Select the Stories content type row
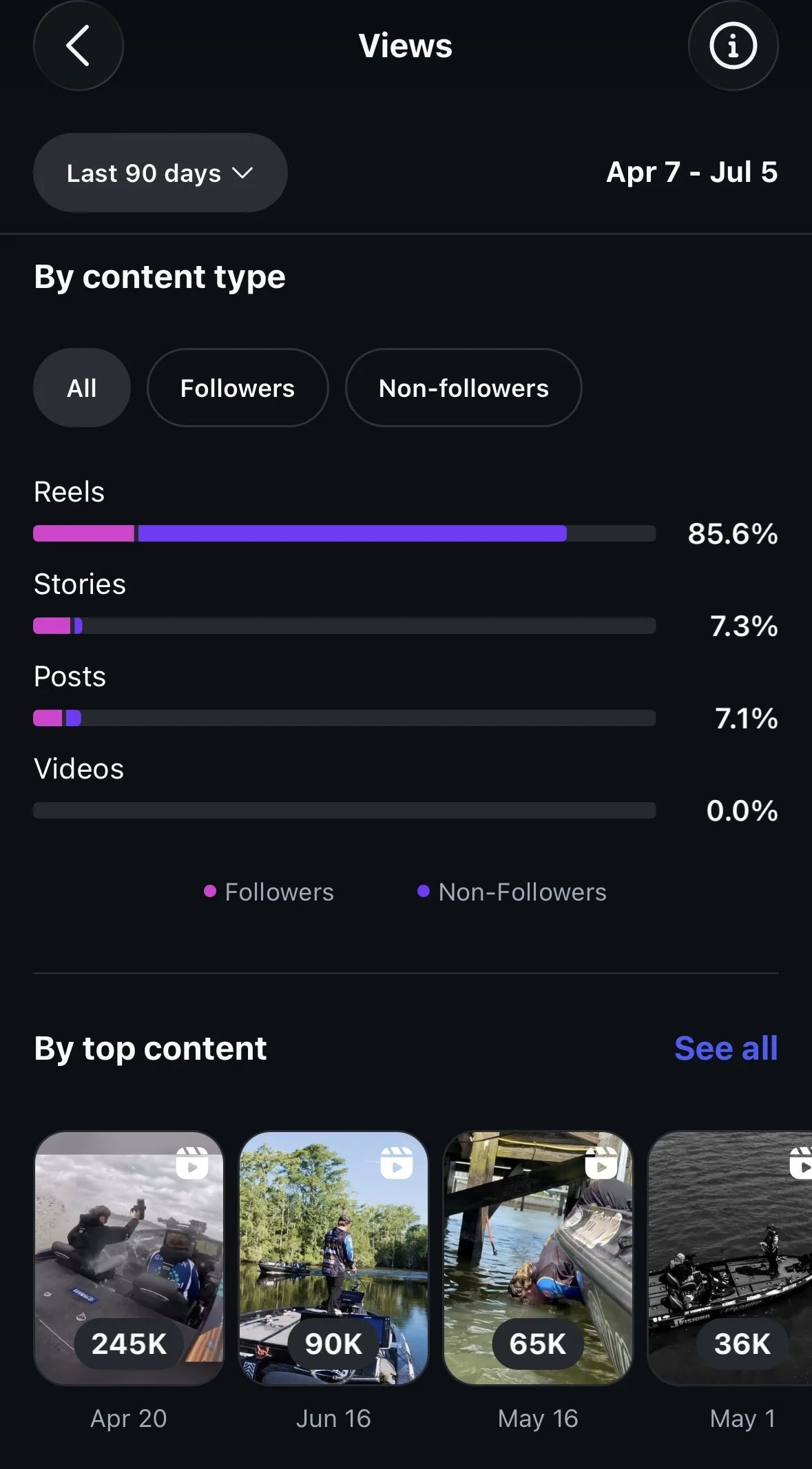The width and height of the screenshot is (812, 1469). coord(406,606)
